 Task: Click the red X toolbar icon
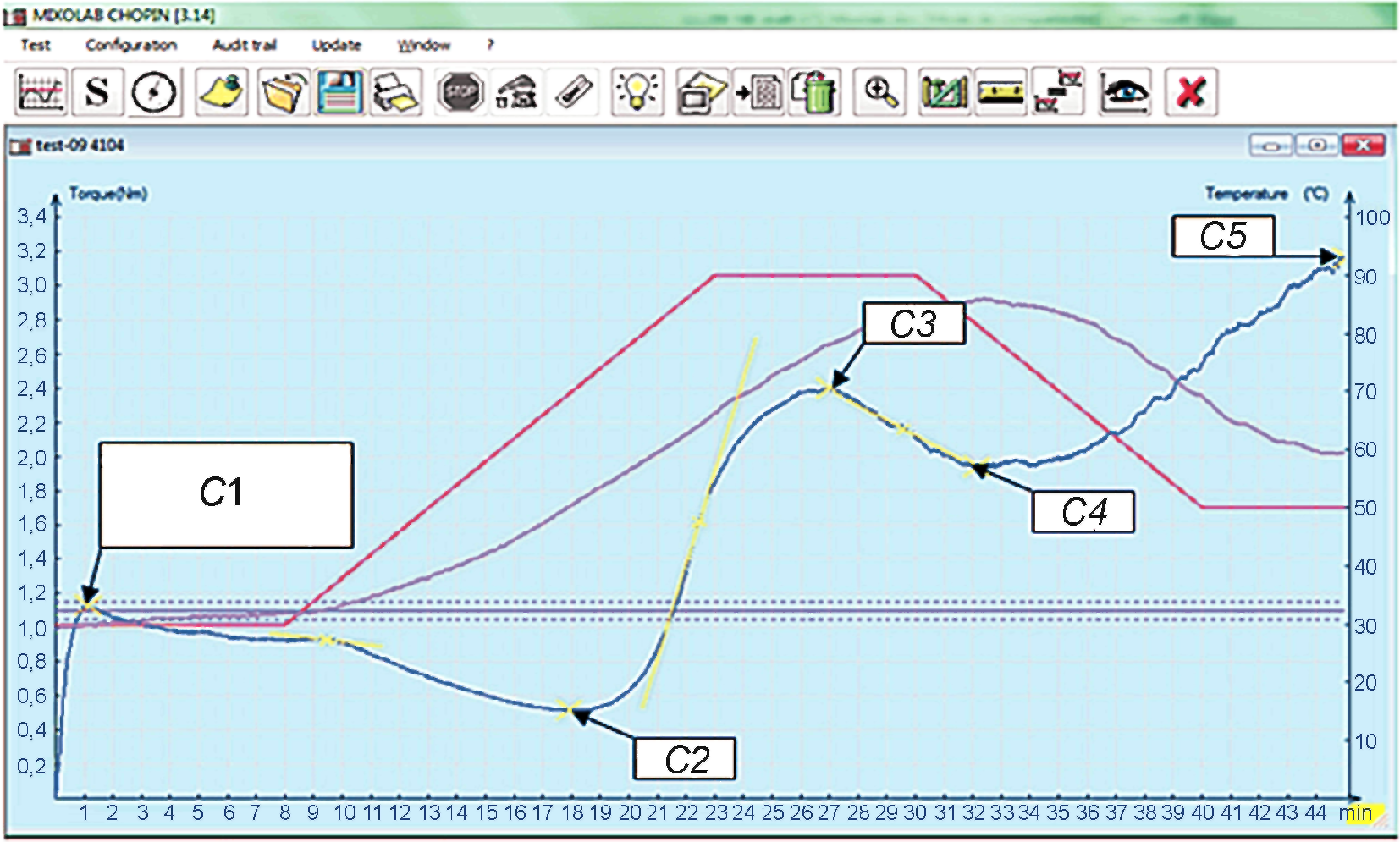click(1191, 92)
